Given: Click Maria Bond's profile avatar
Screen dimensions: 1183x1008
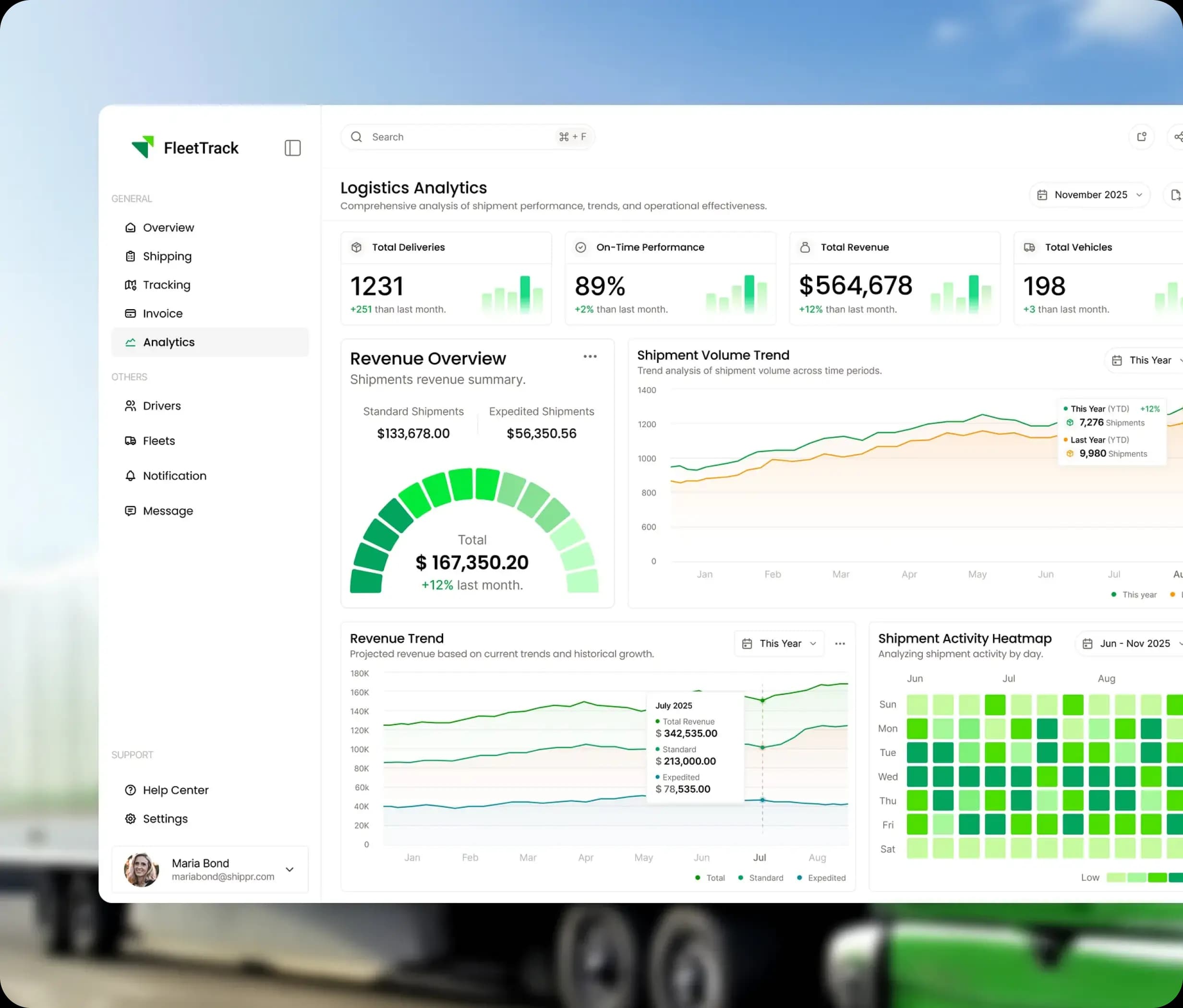Looking at the screenshot, I should pyautogui.click(x=142, y=869).
